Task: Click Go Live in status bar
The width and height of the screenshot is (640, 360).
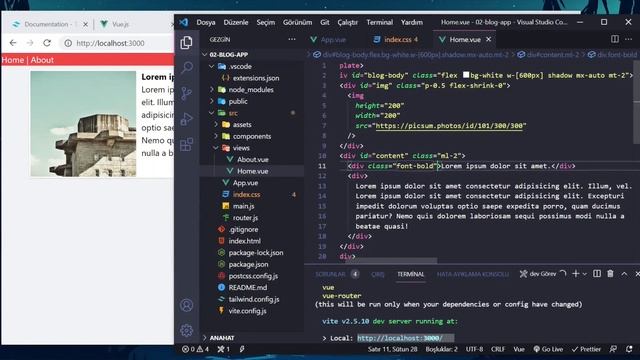Action: click(x=548, y=349)
